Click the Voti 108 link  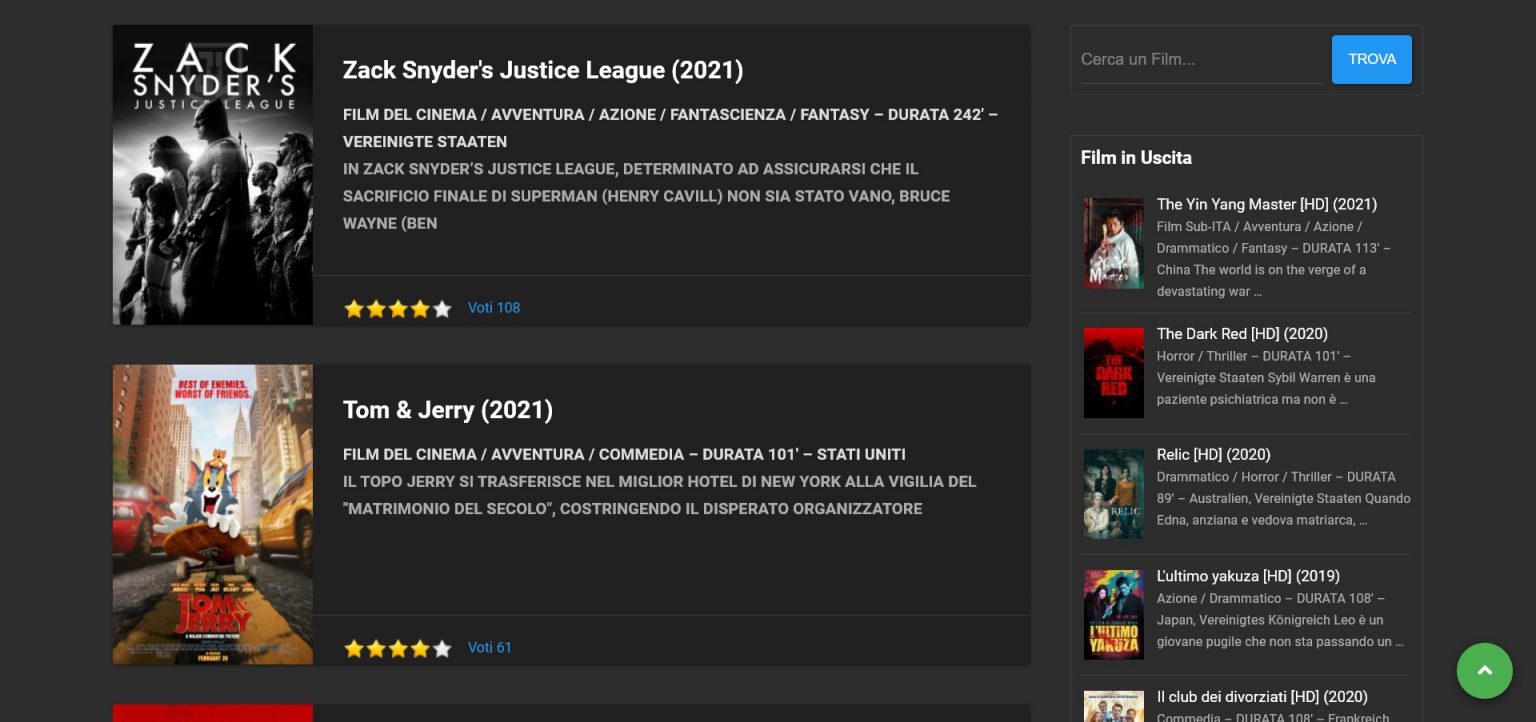[x=494, y=308]
